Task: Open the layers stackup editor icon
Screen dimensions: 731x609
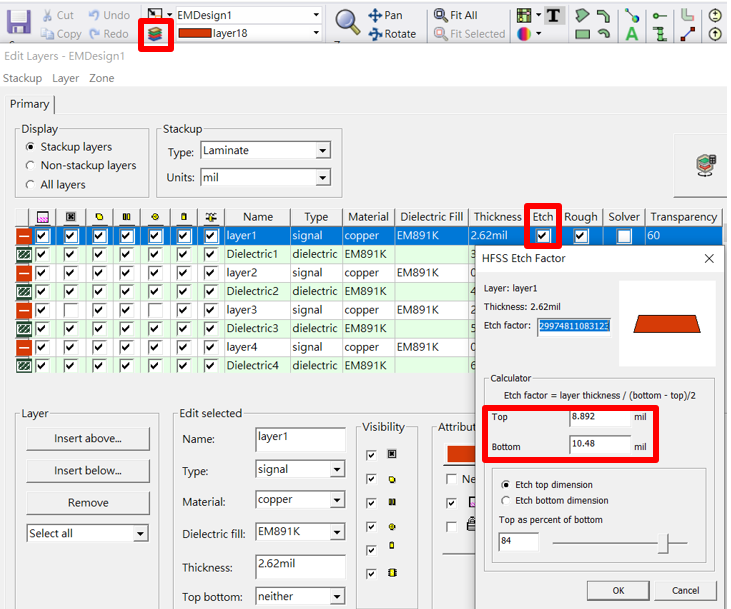Action: 155,34
